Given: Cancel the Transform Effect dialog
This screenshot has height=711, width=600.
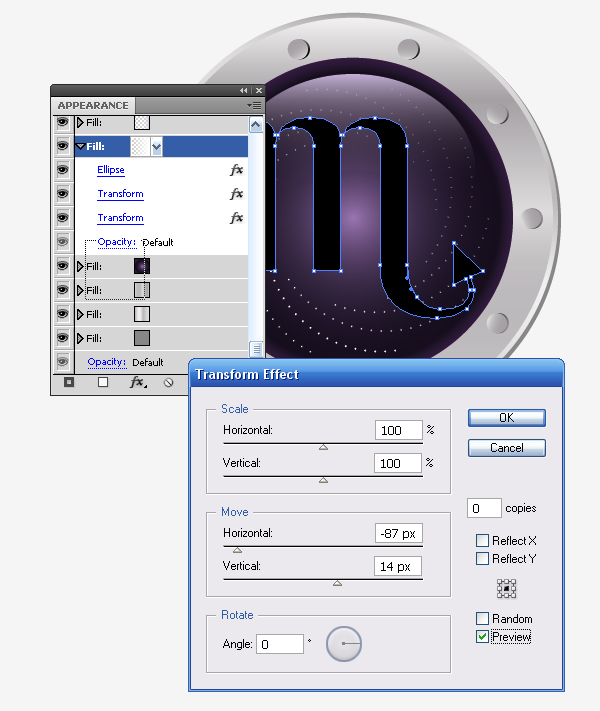Looking at the screenshot, I should [x=507, y=448].
